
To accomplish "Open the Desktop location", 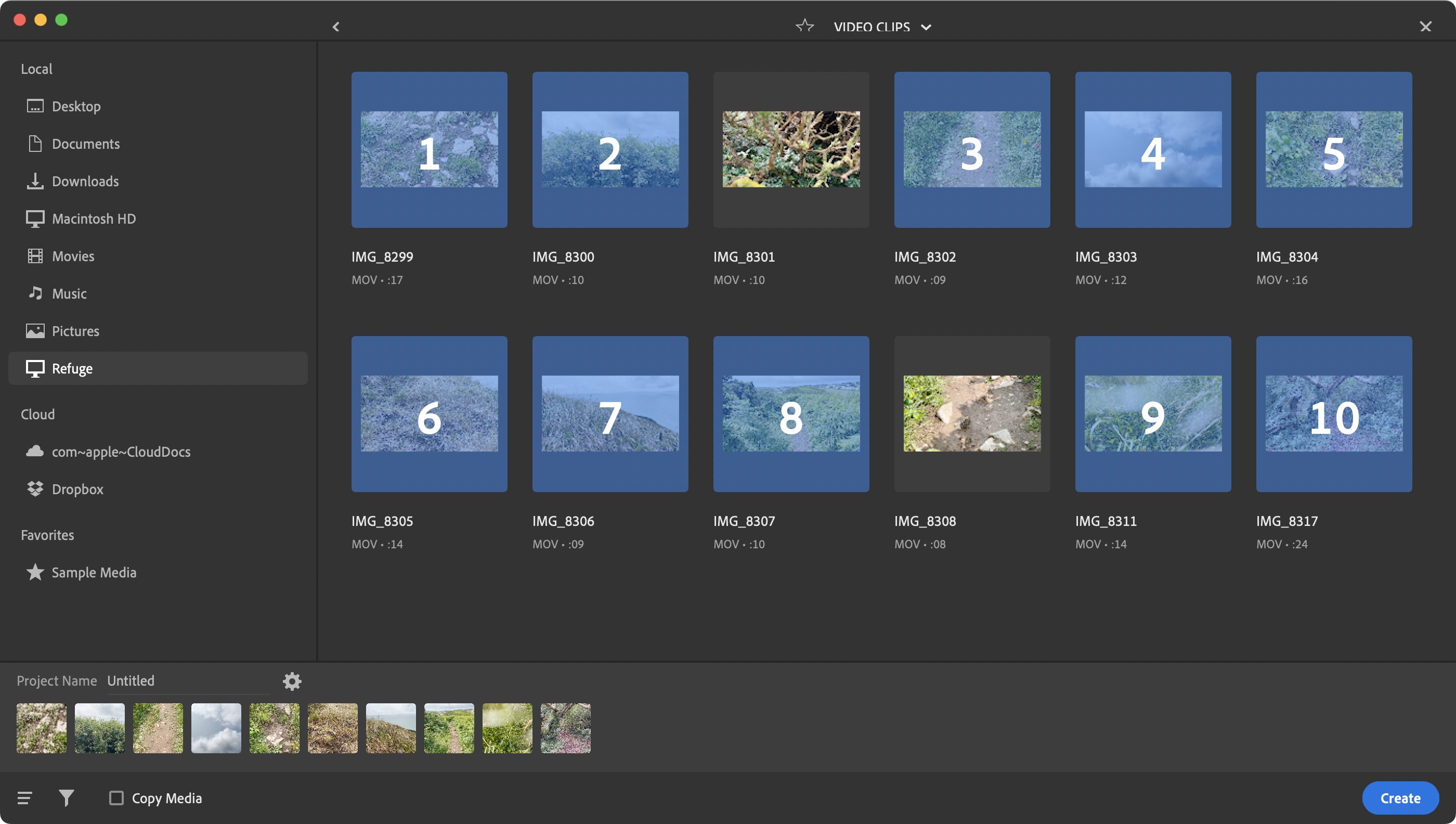I will point(158,107).
